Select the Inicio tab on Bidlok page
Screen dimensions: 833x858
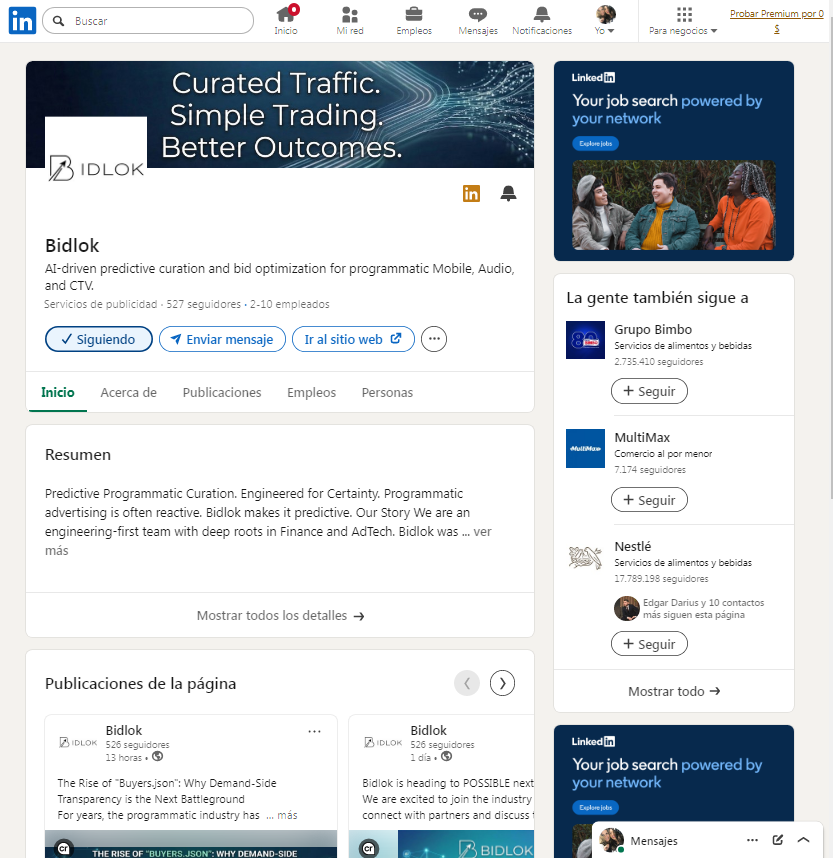point(57,392)
